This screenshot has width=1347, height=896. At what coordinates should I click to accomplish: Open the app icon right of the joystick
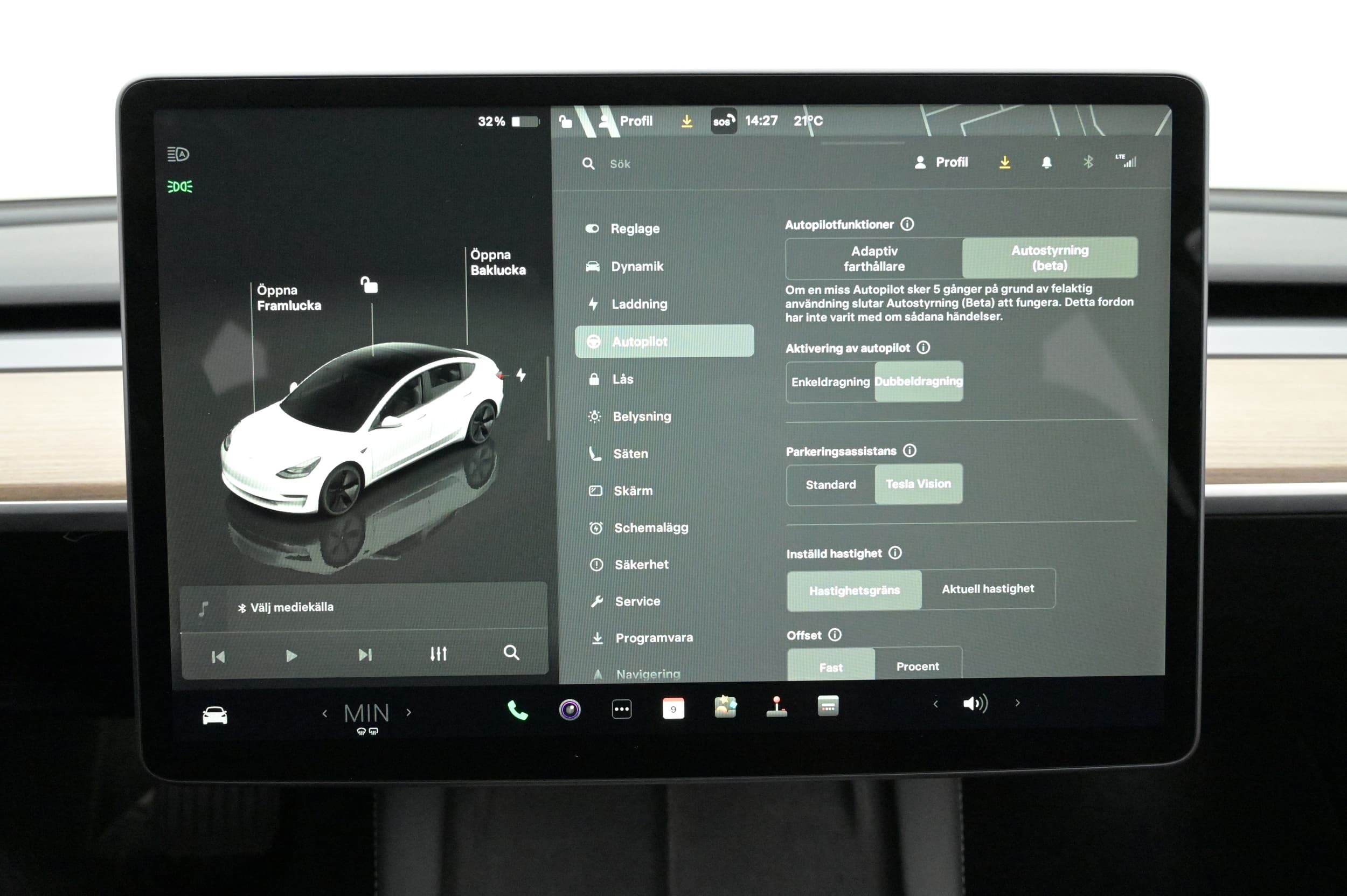tap(828, 706)
